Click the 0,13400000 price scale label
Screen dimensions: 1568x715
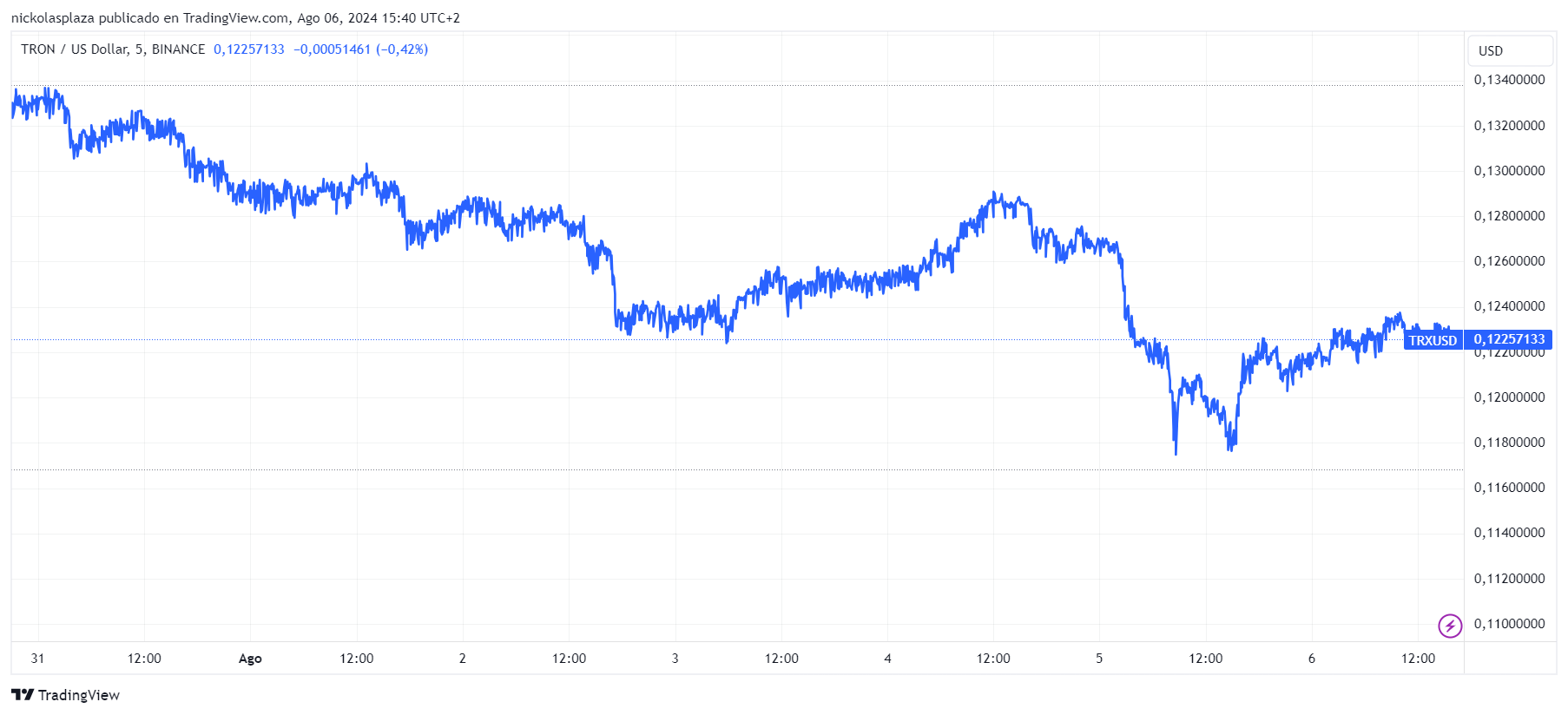click(1510, 80)
